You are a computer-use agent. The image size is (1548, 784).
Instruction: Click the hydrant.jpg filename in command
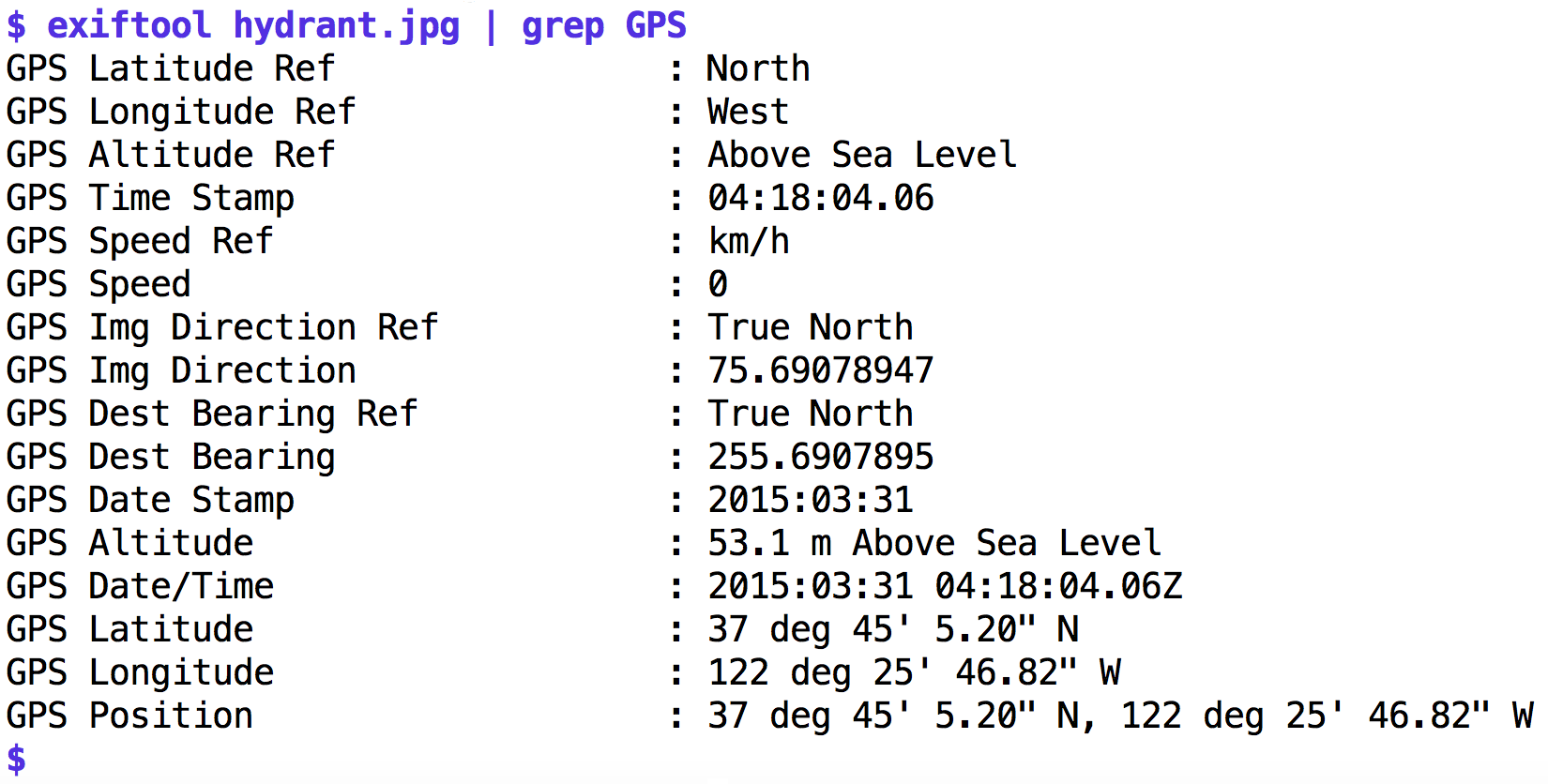pyautogui.click(x=346, y=26)
